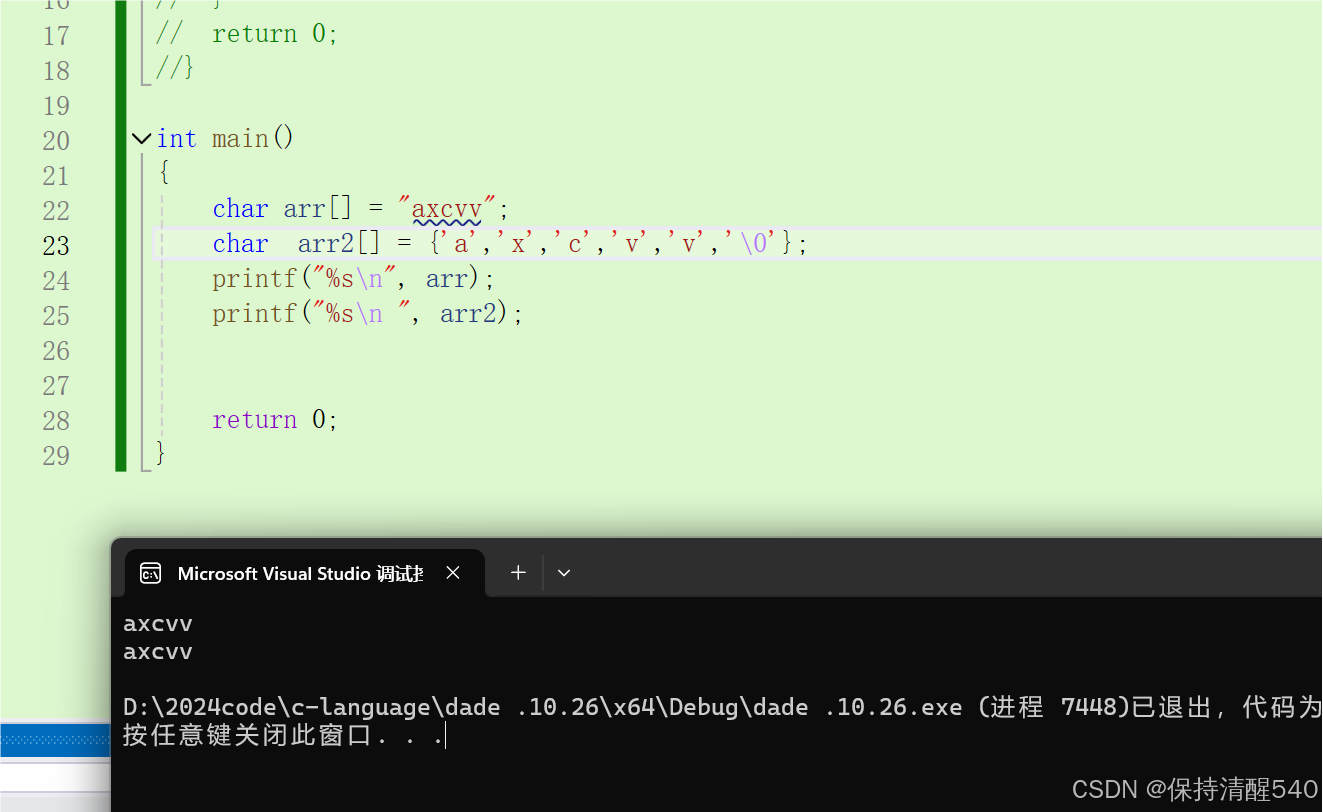Open a new terminal tab with the plus button
Viewport: 1323px width, 812px height.
coord(518,572)
